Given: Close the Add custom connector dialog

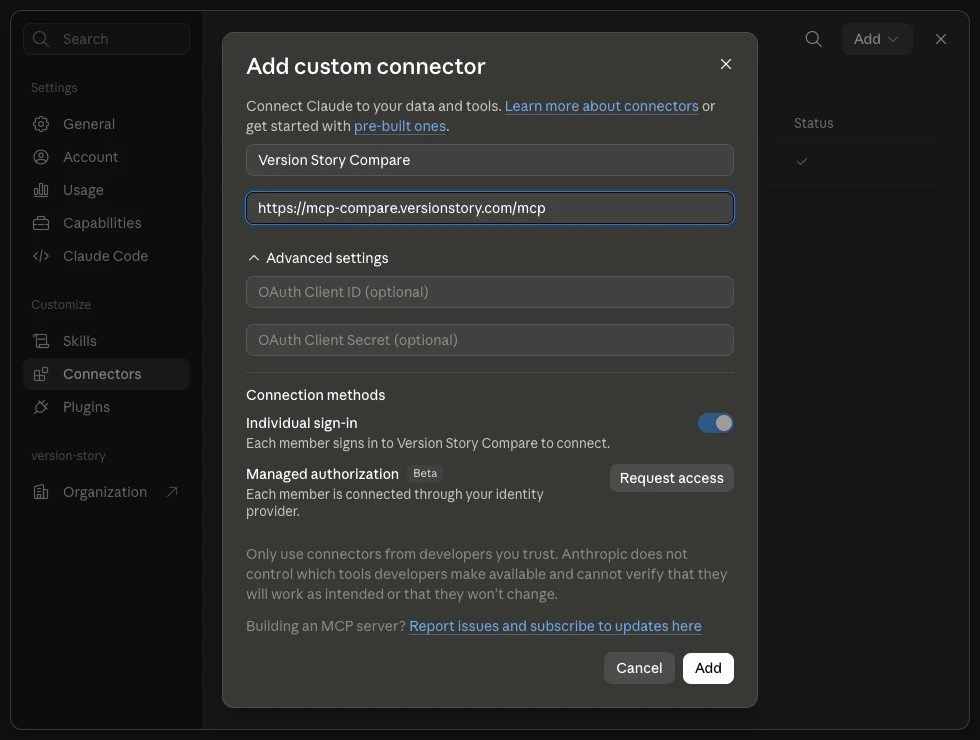Looking at the screenshot, I should (x=726, y=64).
